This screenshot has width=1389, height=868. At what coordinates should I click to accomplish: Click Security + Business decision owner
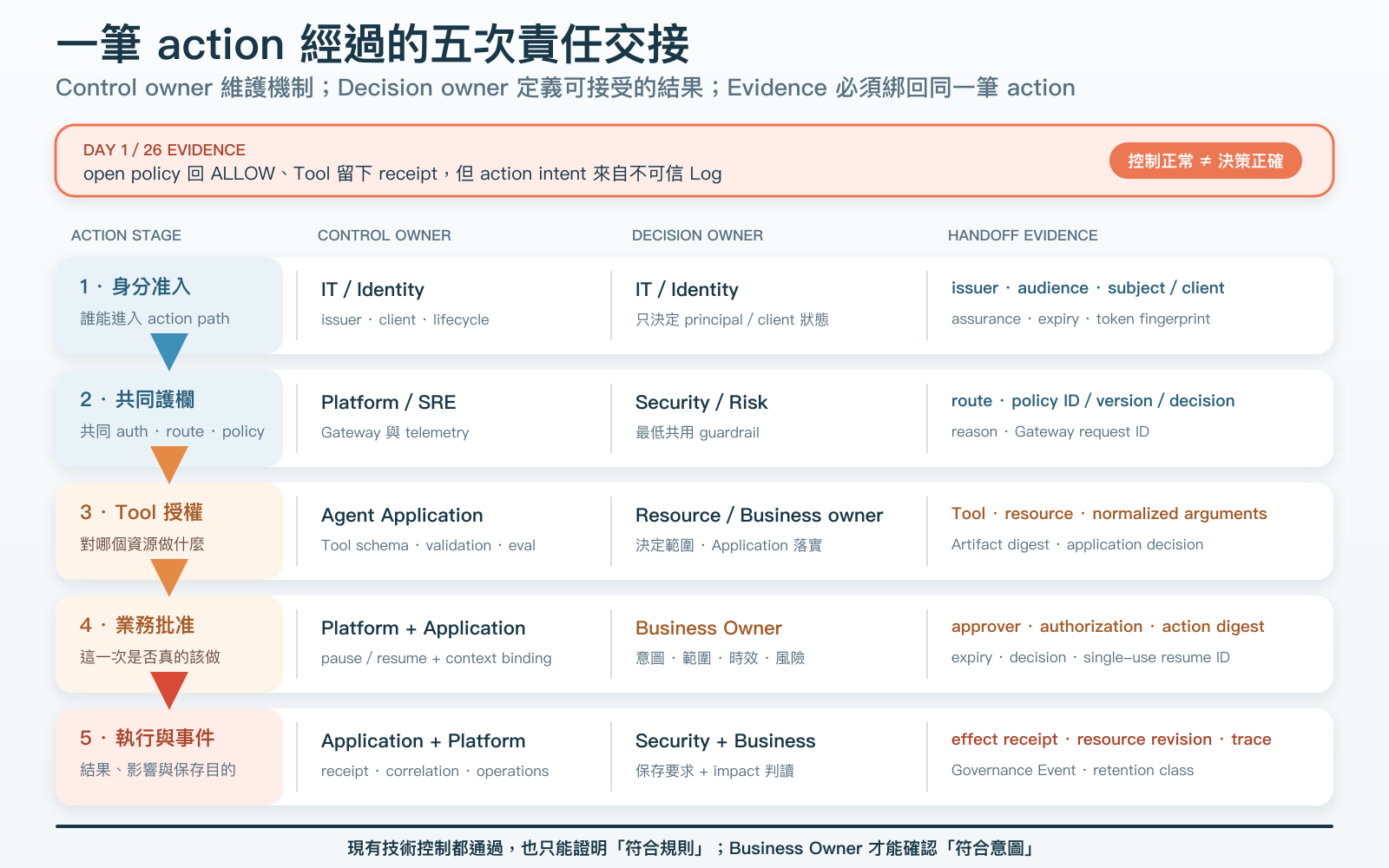tap(725, 741)
